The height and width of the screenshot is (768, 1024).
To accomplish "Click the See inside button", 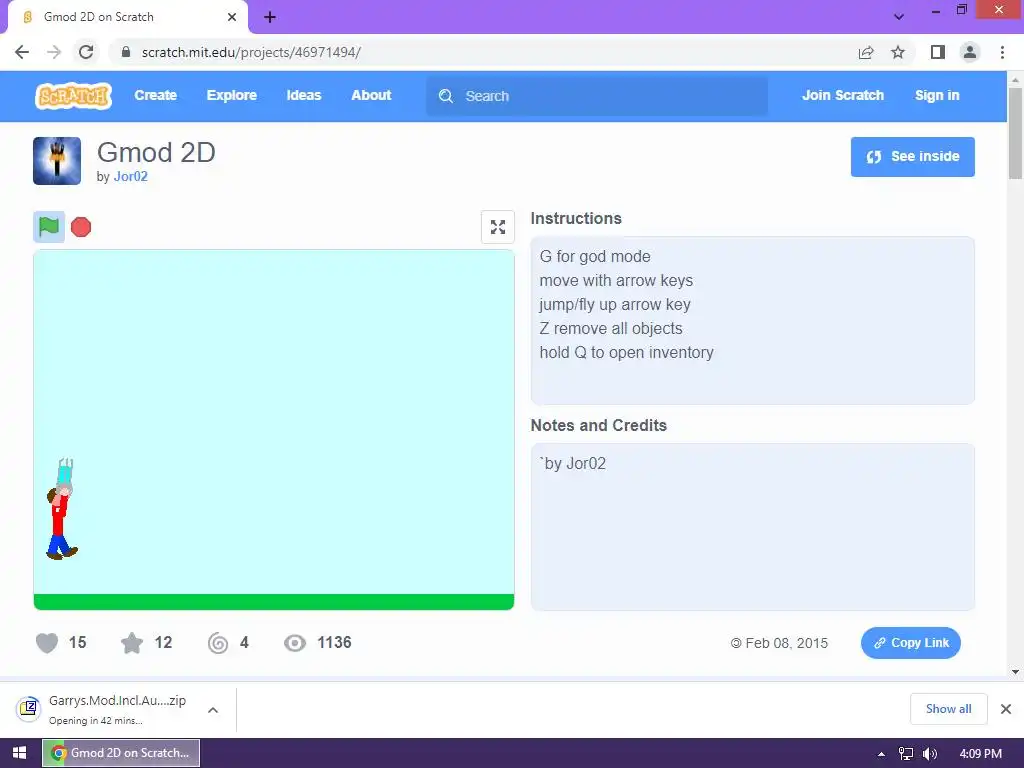I will point(912,157).
